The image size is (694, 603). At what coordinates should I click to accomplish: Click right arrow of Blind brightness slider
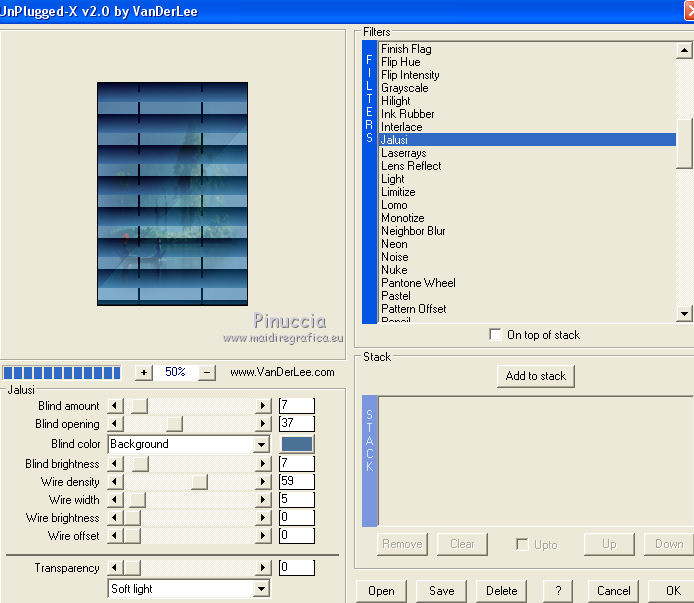(263, 464)
